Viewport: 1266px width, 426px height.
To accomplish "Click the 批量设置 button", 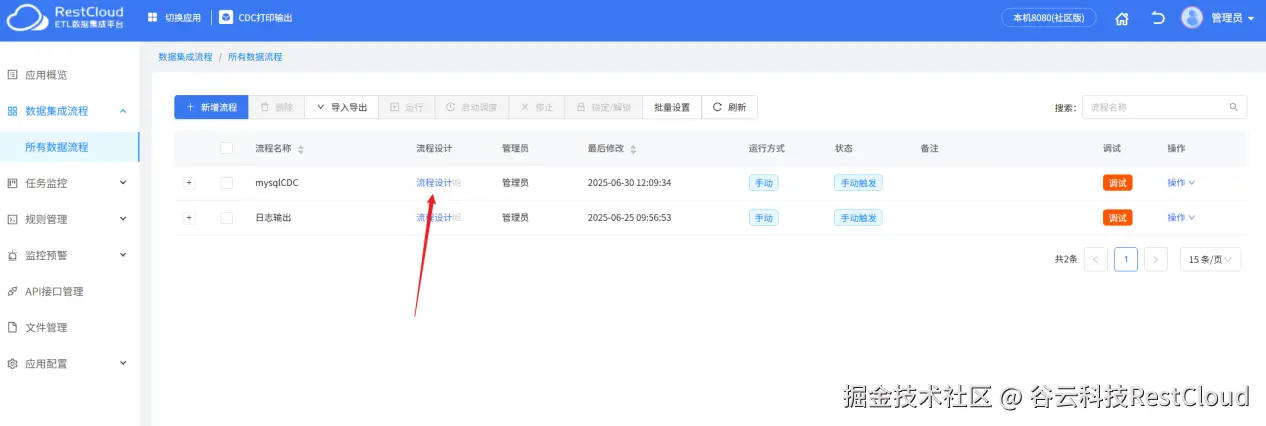I will (x=672, y=107).
